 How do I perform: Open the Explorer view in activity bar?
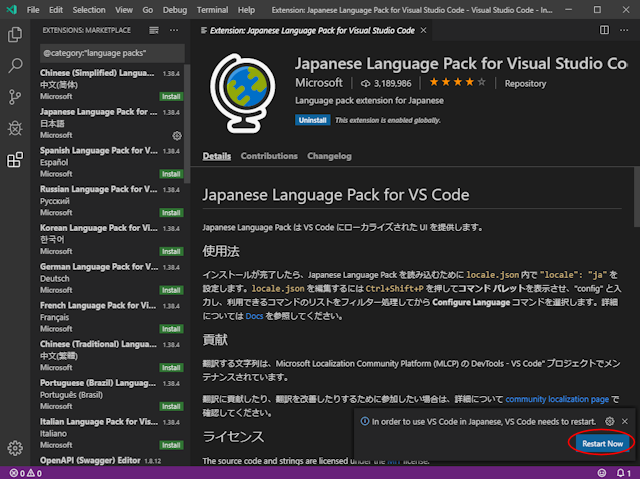(x=15, y=35)
